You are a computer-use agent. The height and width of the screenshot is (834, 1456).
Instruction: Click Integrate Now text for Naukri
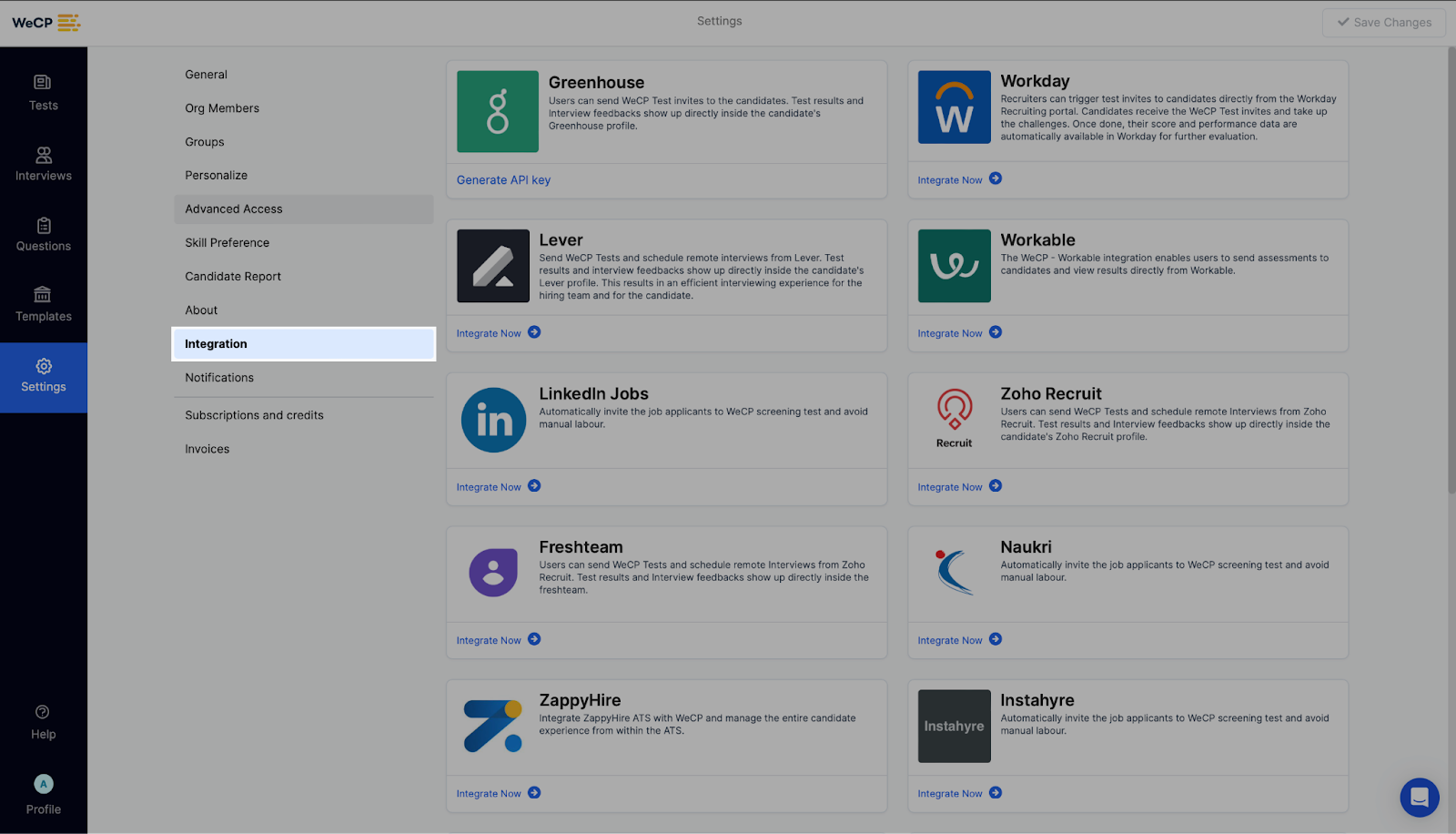click(x=950, y=640)
